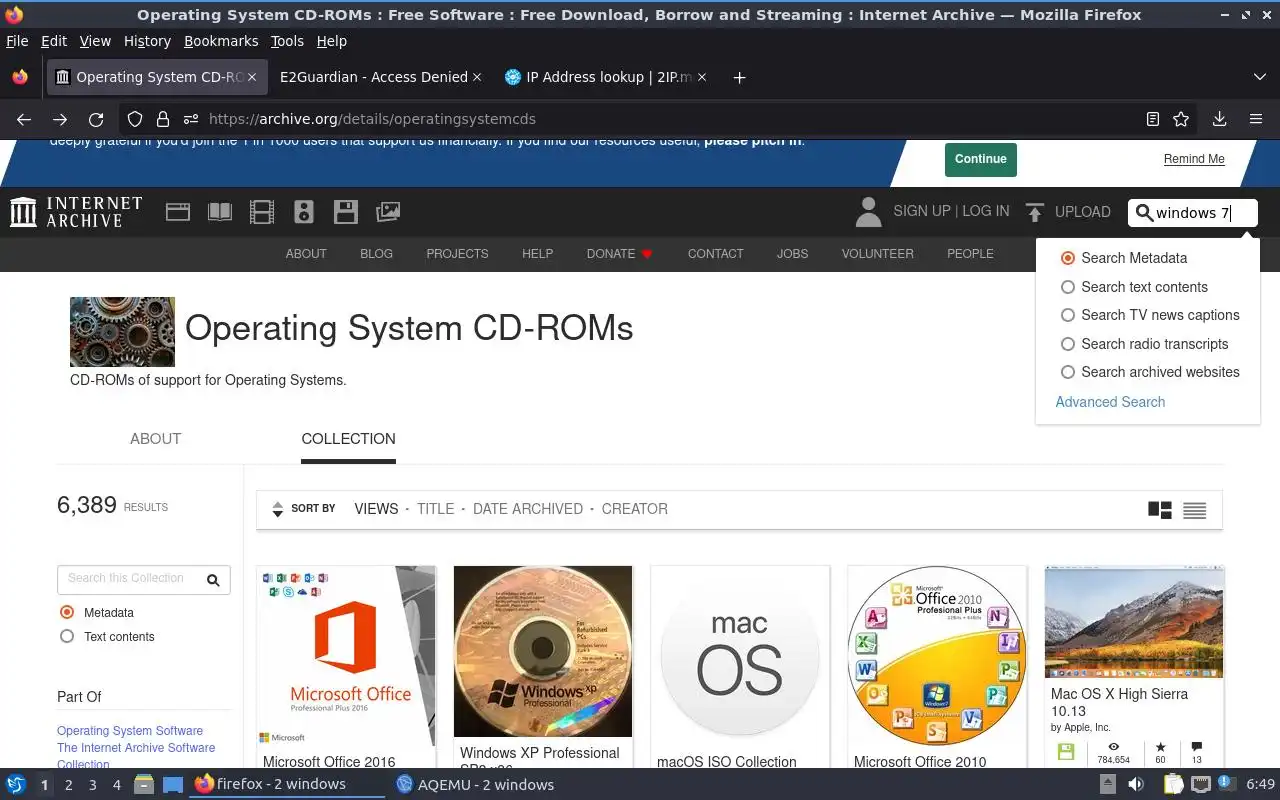Close the Operating System CD-ROMs tab
Viewport: 1280px width, 800px height.
[x=252, y=77]
